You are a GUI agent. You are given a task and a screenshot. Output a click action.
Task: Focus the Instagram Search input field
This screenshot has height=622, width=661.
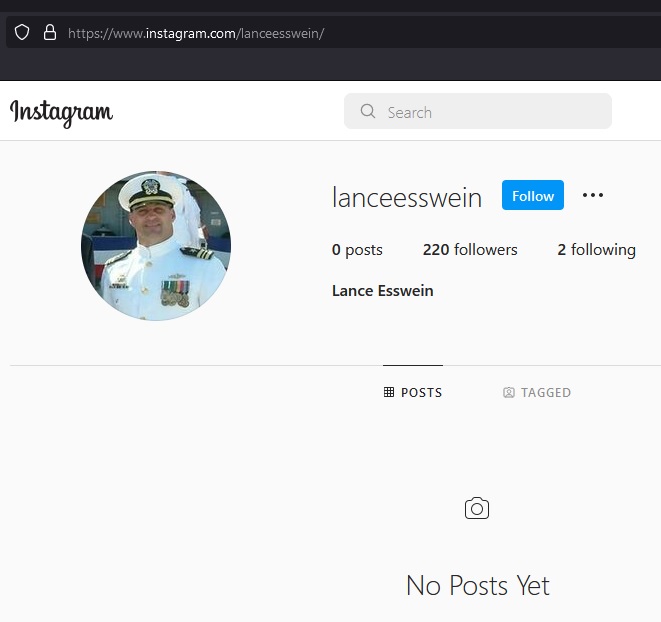490,112
